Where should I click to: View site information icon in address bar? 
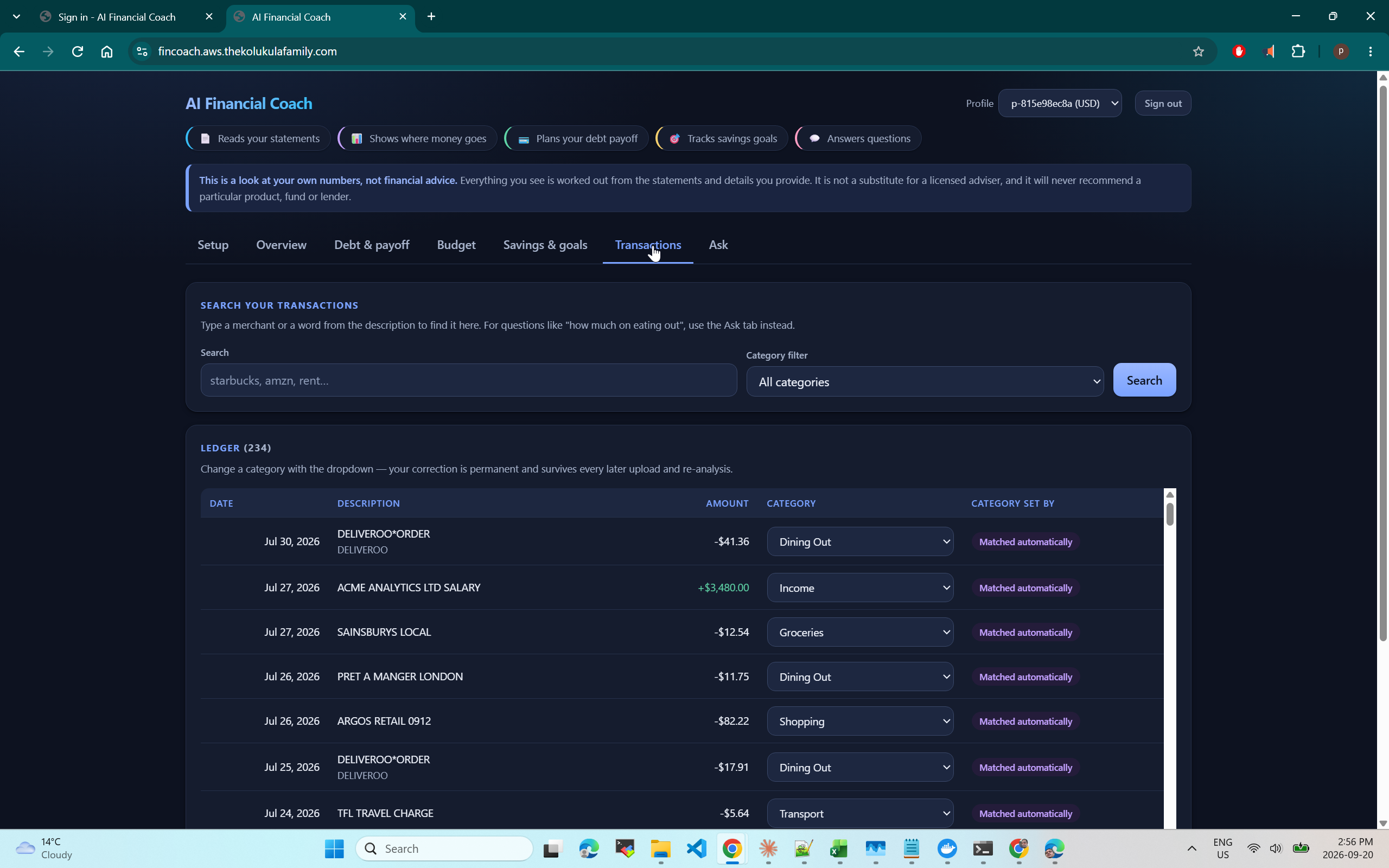142,52
